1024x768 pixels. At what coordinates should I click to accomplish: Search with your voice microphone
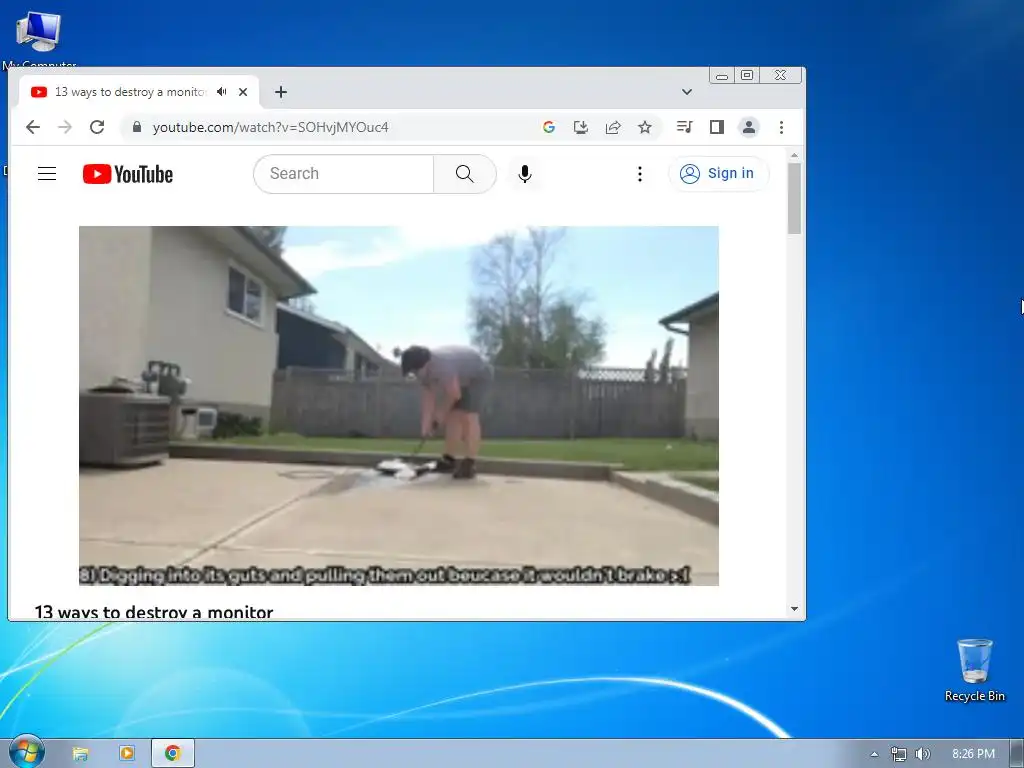pos(524,174)
